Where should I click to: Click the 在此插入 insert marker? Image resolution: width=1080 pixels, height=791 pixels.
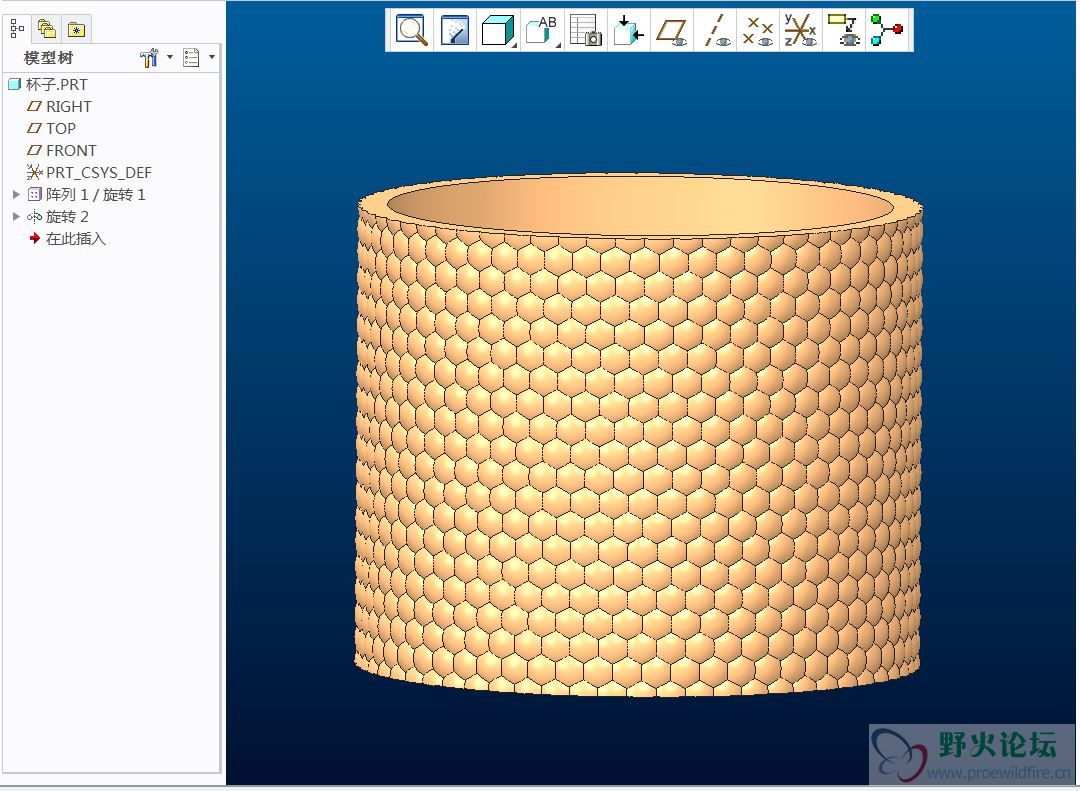[75, 238]
